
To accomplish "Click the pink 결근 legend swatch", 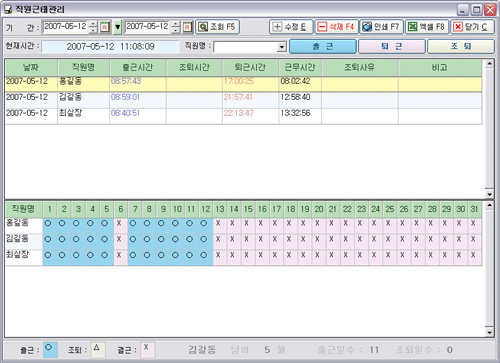I will (147, 350).
